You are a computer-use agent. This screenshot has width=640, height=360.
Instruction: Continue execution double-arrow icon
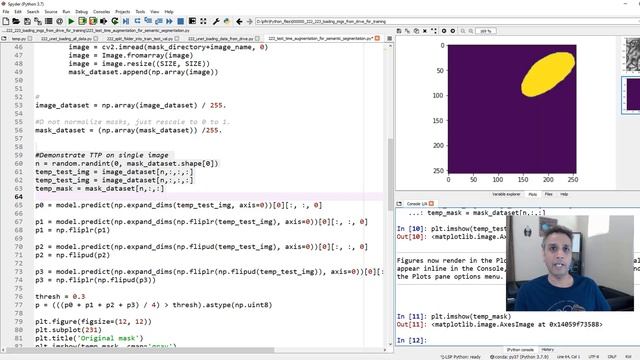click(169, 21)
